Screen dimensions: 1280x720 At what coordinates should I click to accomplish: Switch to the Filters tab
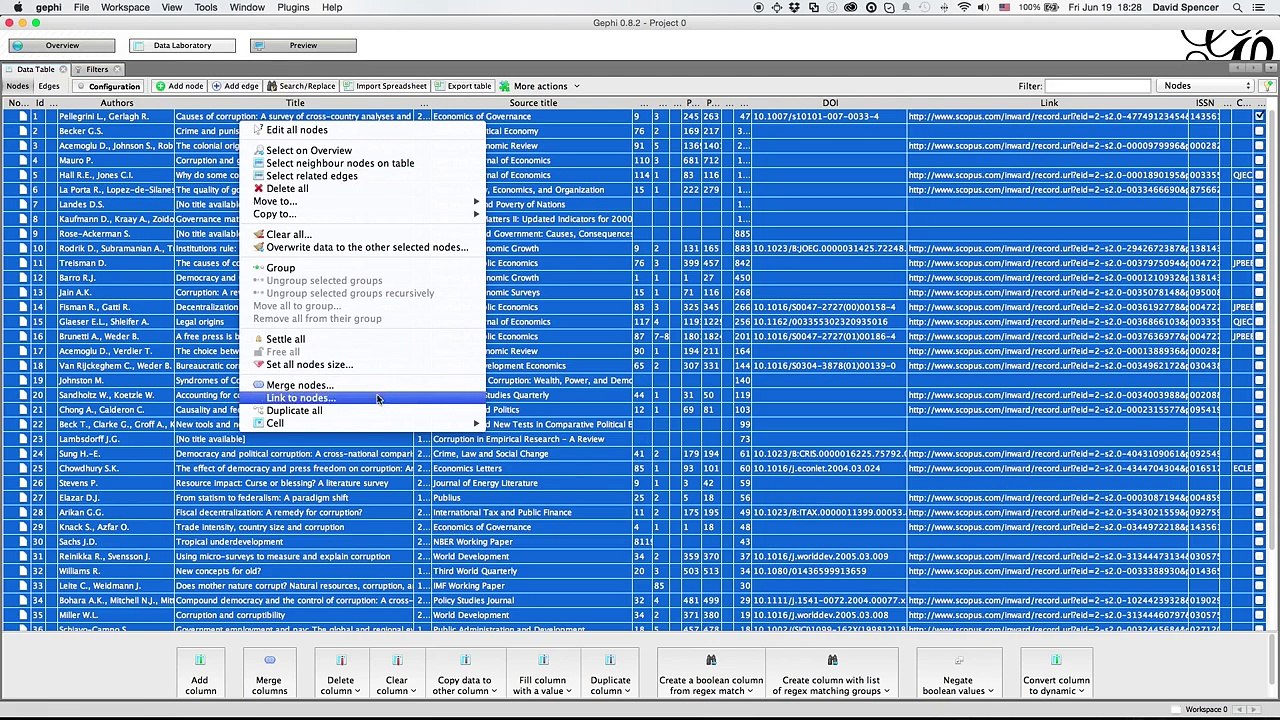coord(96,69)
